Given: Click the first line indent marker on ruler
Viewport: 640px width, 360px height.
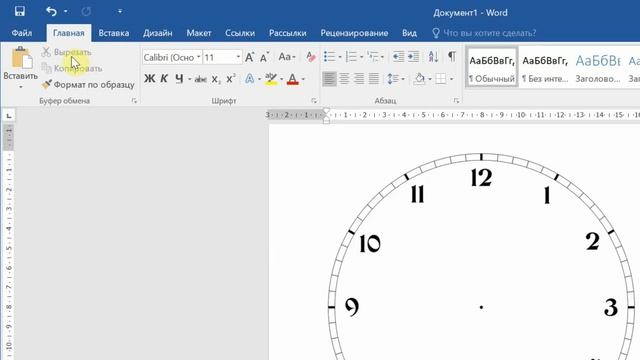Looking at the screenshot, I should 326,111.
